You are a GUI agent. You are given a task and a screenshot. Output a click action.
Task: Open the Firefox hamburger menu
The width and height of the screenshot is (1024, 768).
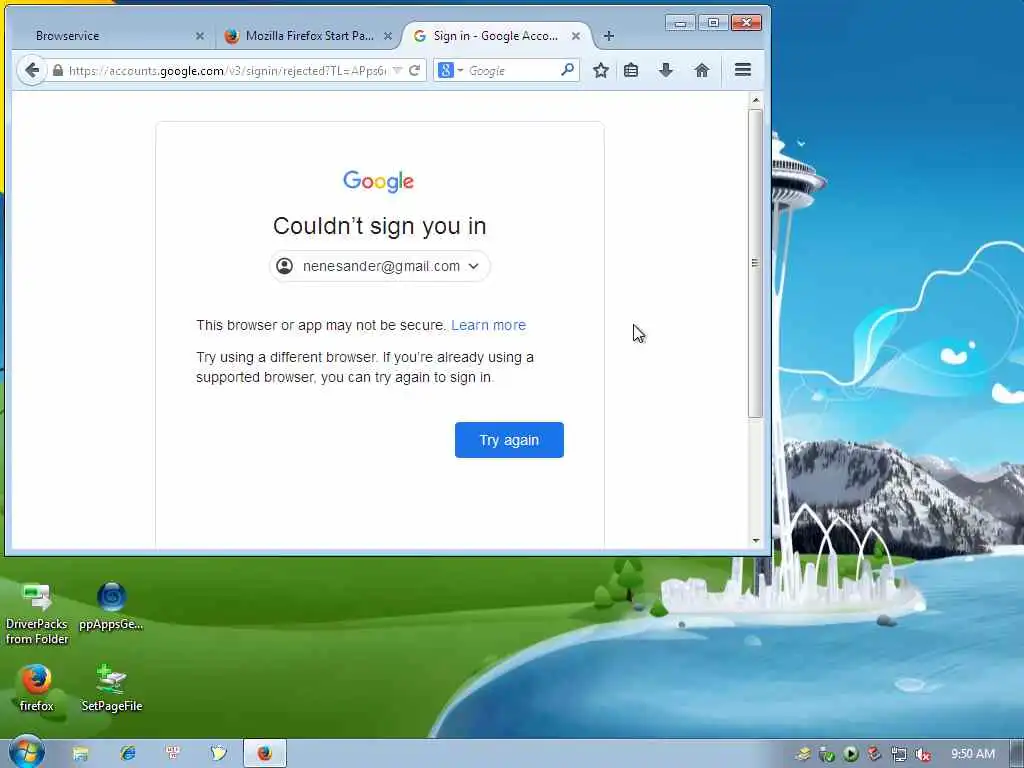pyautogui.click(x=743, y=70)
